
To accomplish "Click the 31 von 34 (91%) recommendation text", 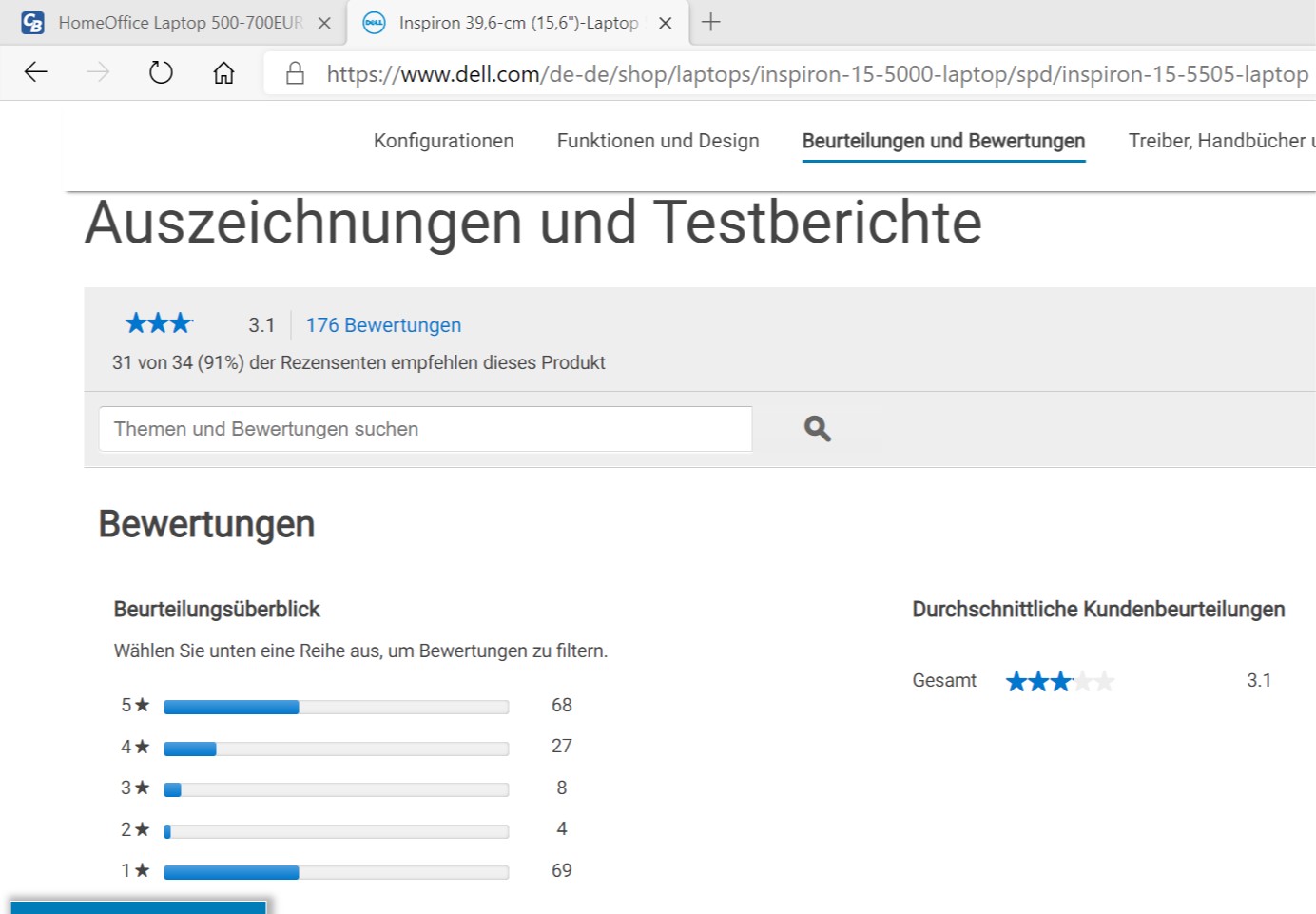I will [358, 362].
